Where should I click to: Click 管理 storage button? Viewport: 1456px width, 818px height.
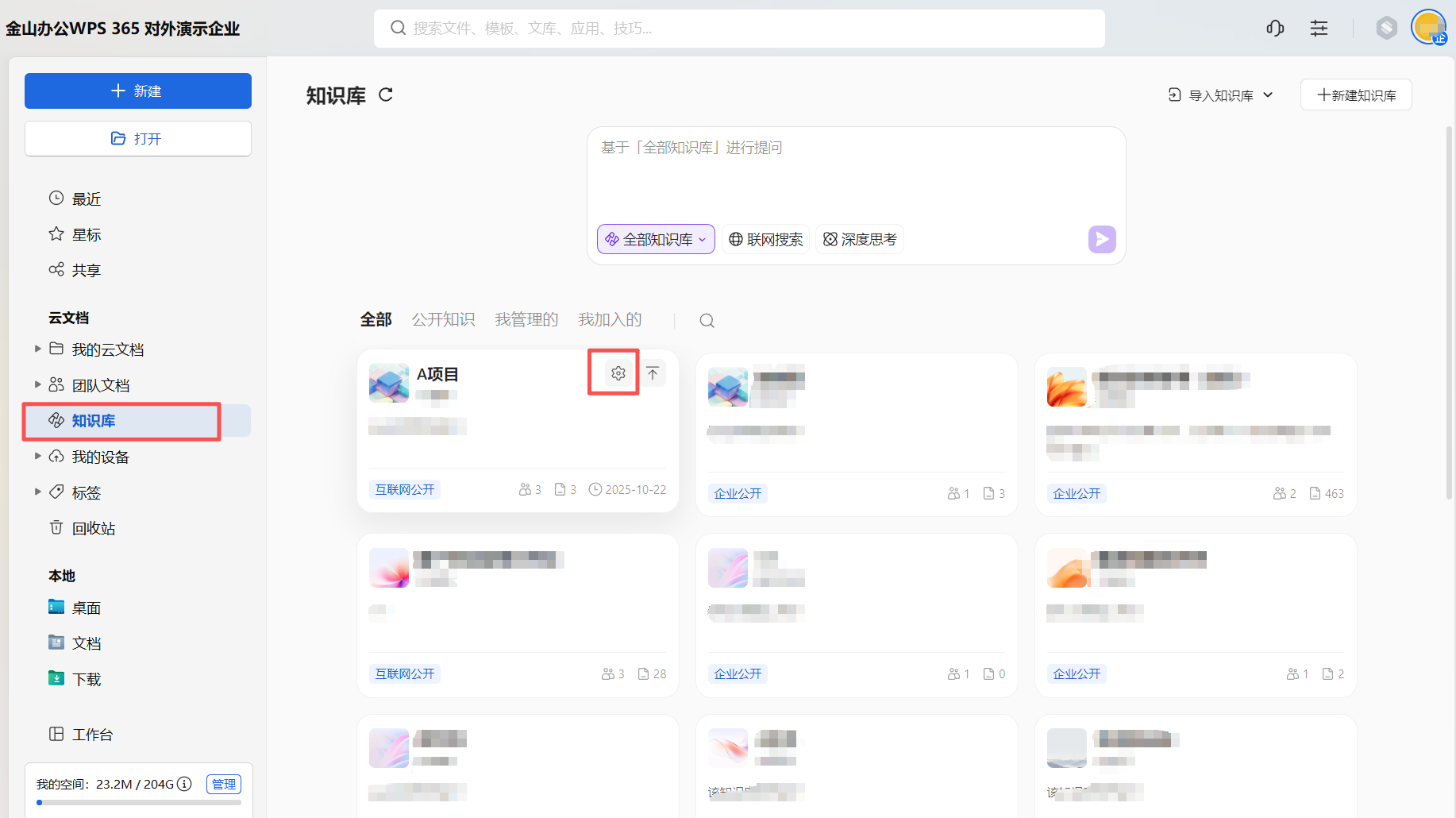[224, 784]
